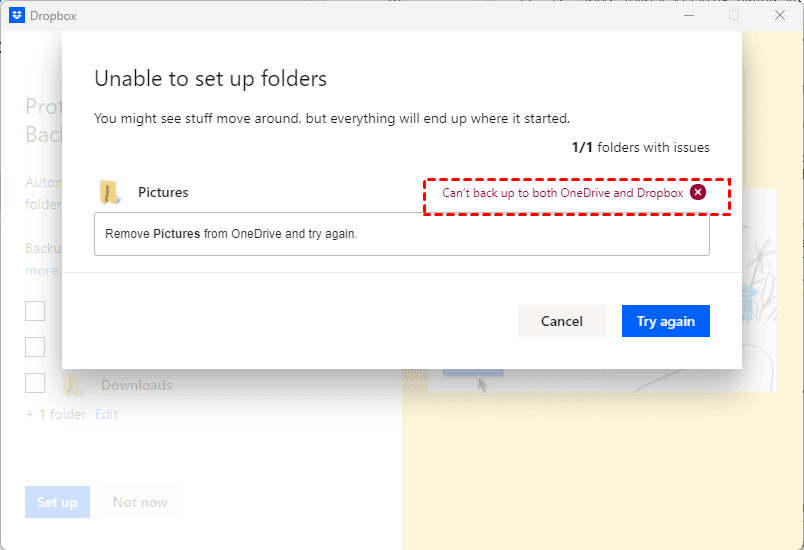Click the dimmed Downloads folder icon

[71, 384]
